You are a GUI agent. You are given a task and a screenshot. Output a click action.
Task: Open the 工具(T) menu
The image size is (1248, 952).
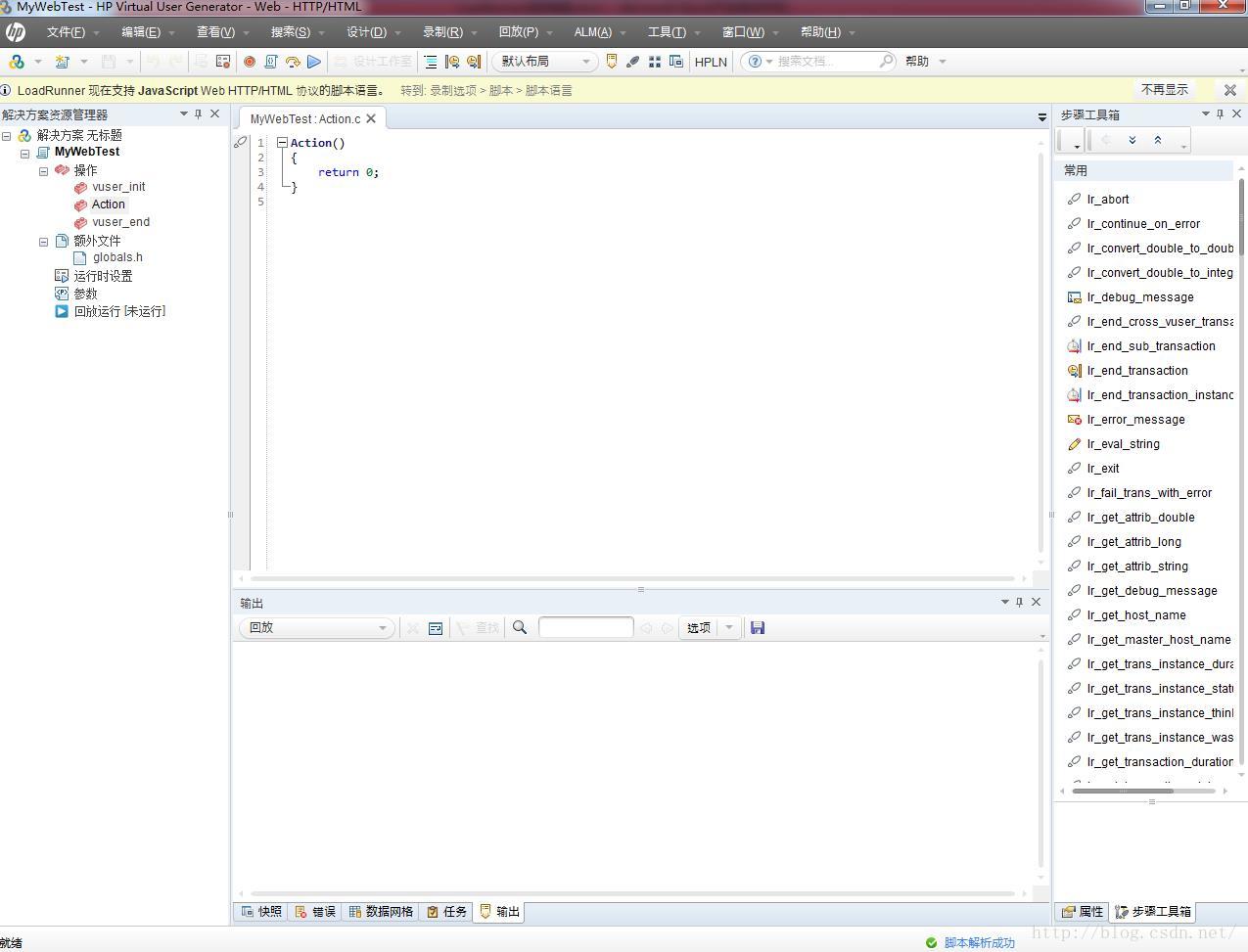click(x=673, y=32)
